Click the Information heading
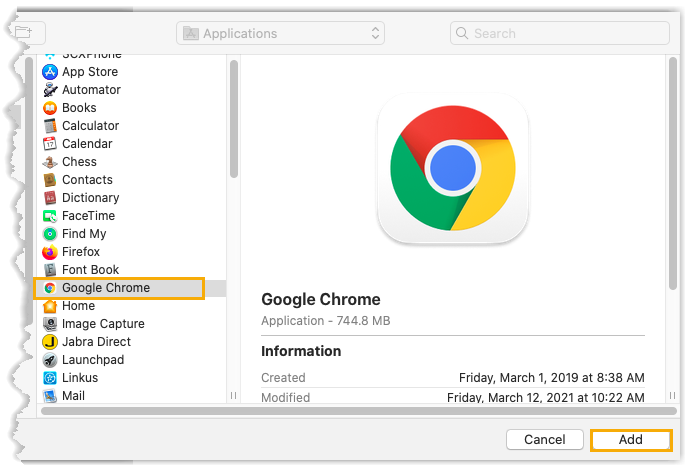The height and width of the screenshot is (472, 686). coord(301,351)
